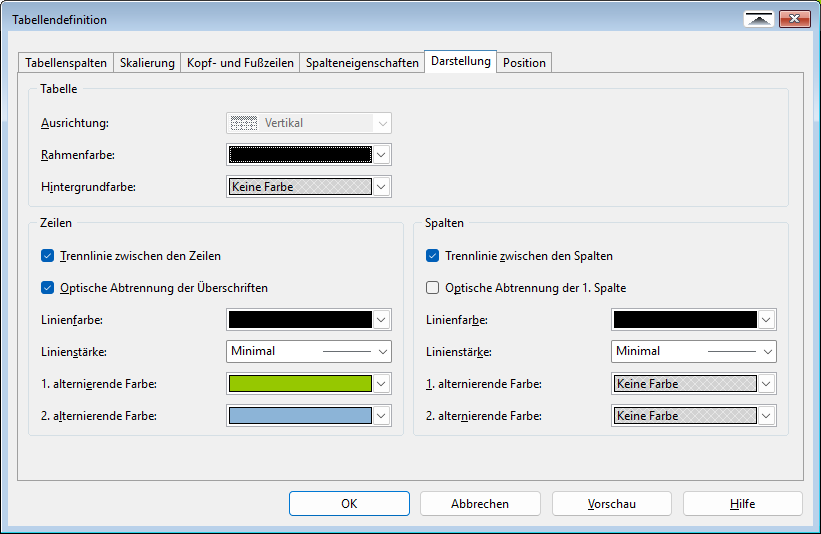Close the Tabellendefinition dialog window
Screen dimensions: 821x534
pos(794,19)
